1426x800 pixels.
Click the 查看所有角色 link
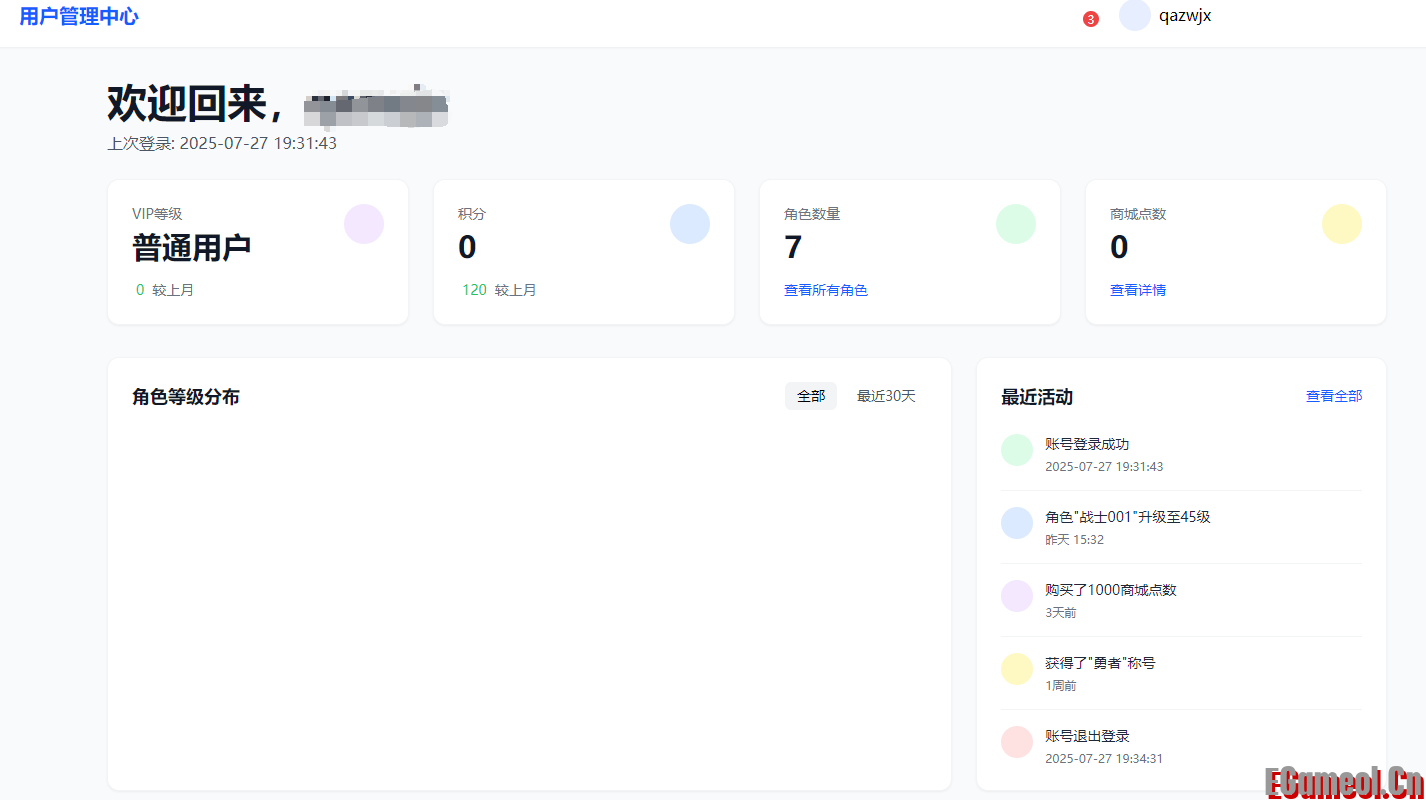pyautogui.click(x=825, y=289)
